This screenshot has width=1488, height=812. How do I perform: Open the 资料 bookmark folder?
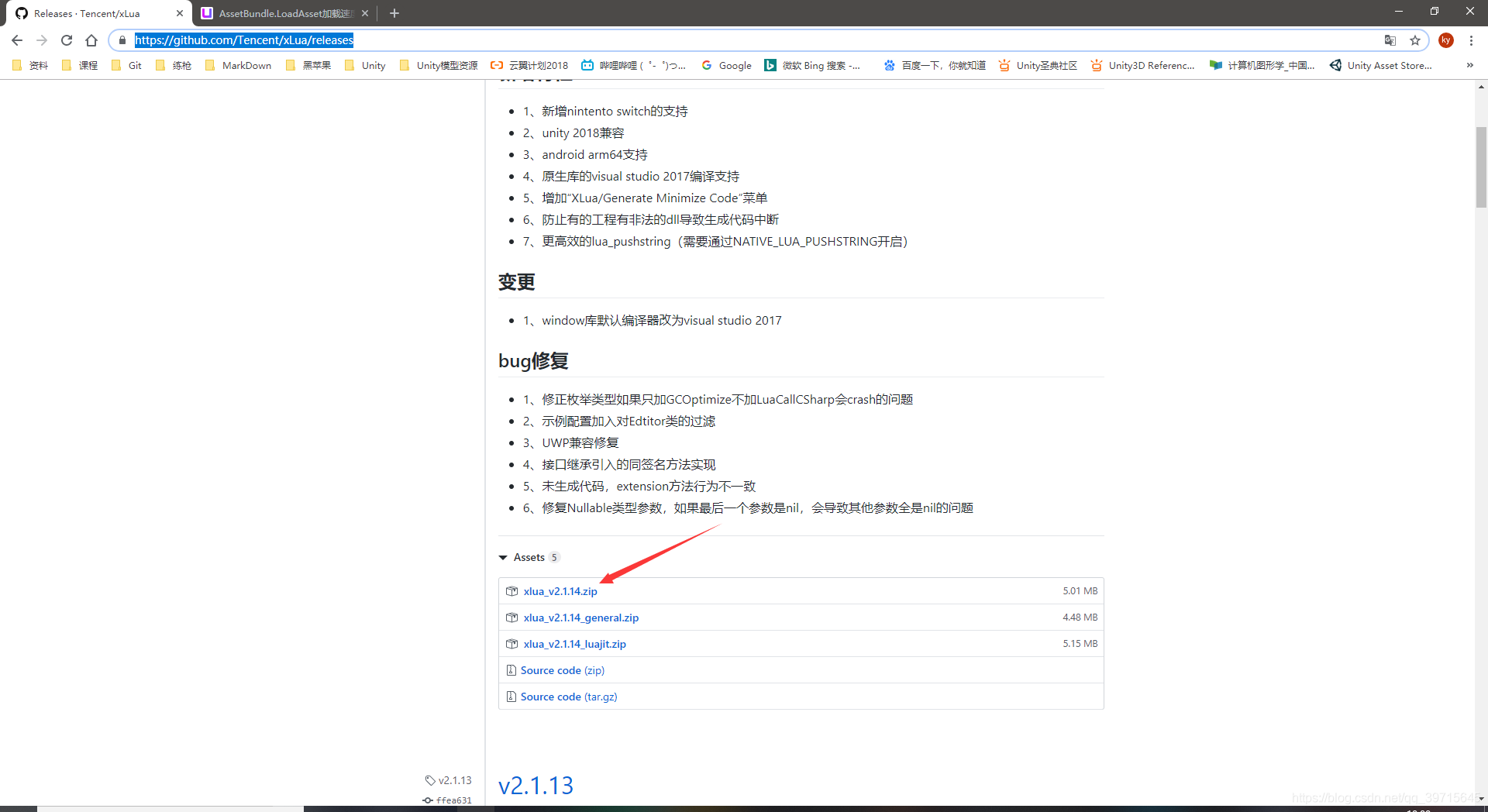click(31, 65)
